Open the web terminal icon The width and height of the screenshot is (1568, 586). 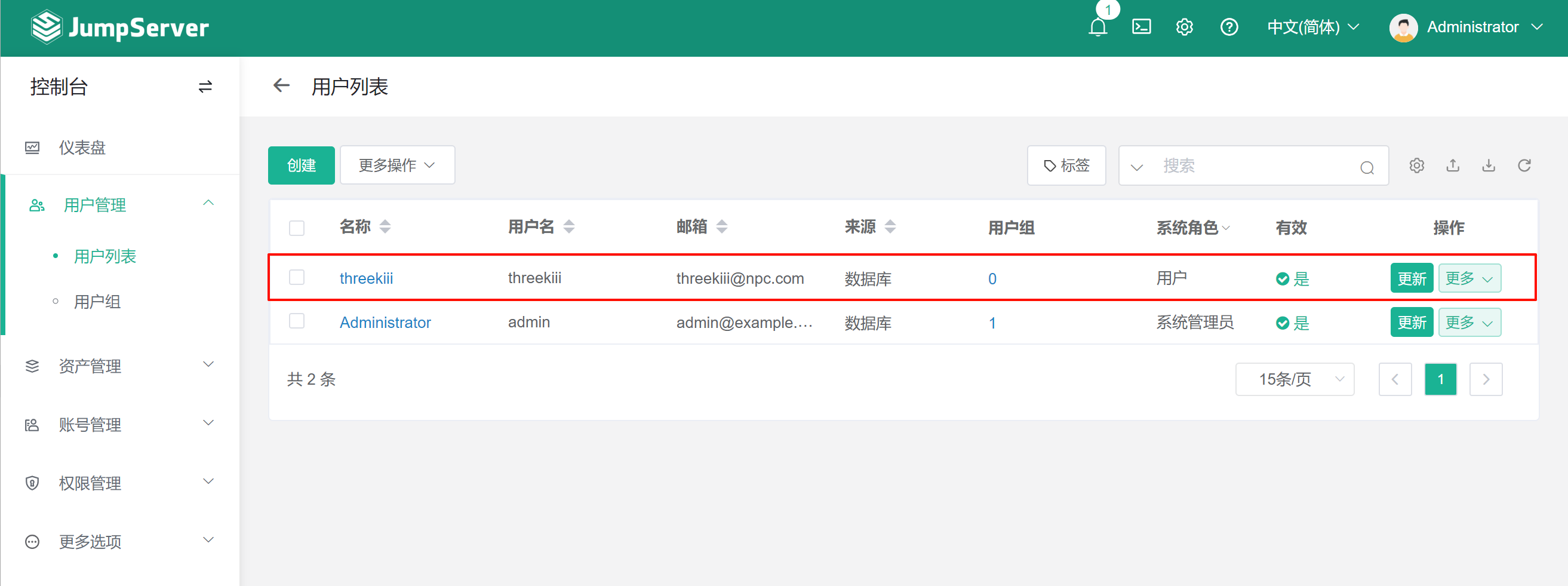pos(1140,27)
